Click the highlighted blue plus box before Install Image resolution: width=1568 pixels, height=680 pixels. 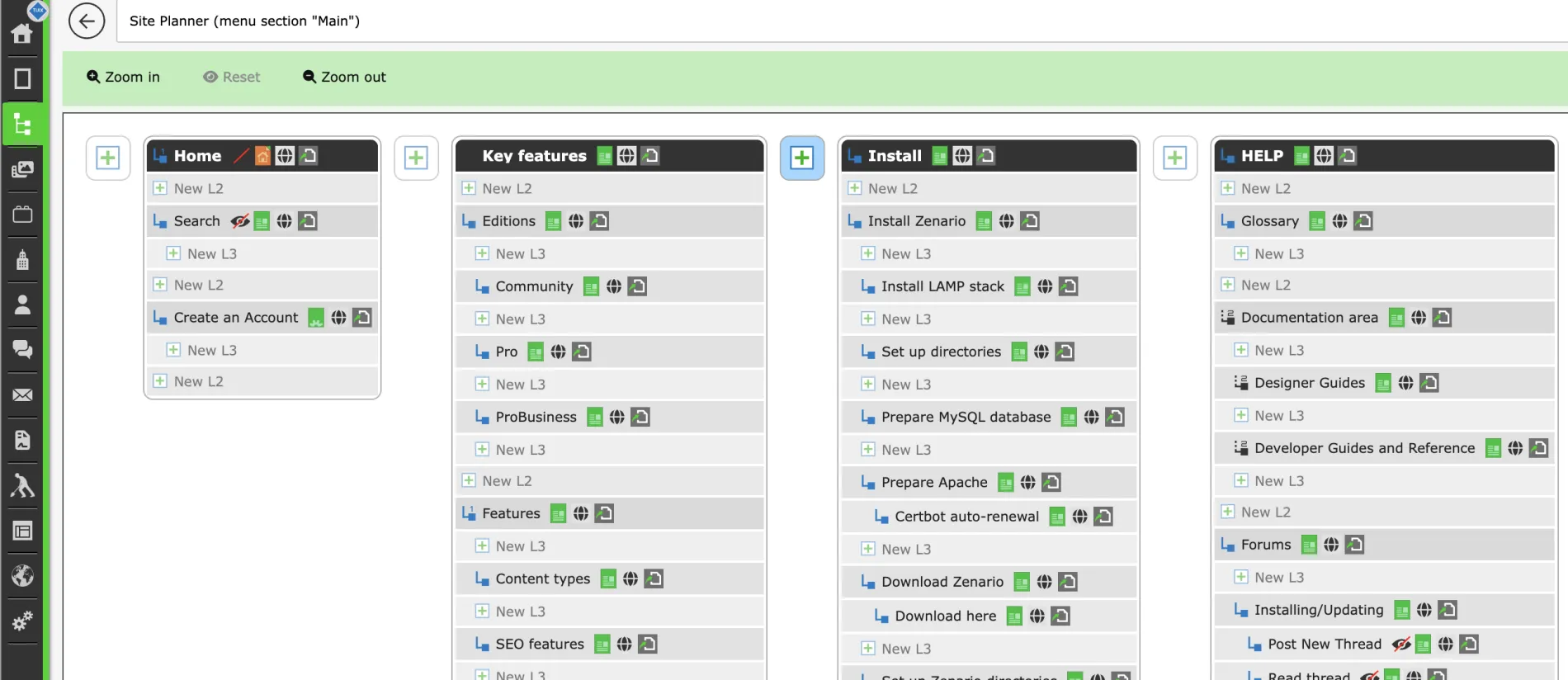click(802, 158)
